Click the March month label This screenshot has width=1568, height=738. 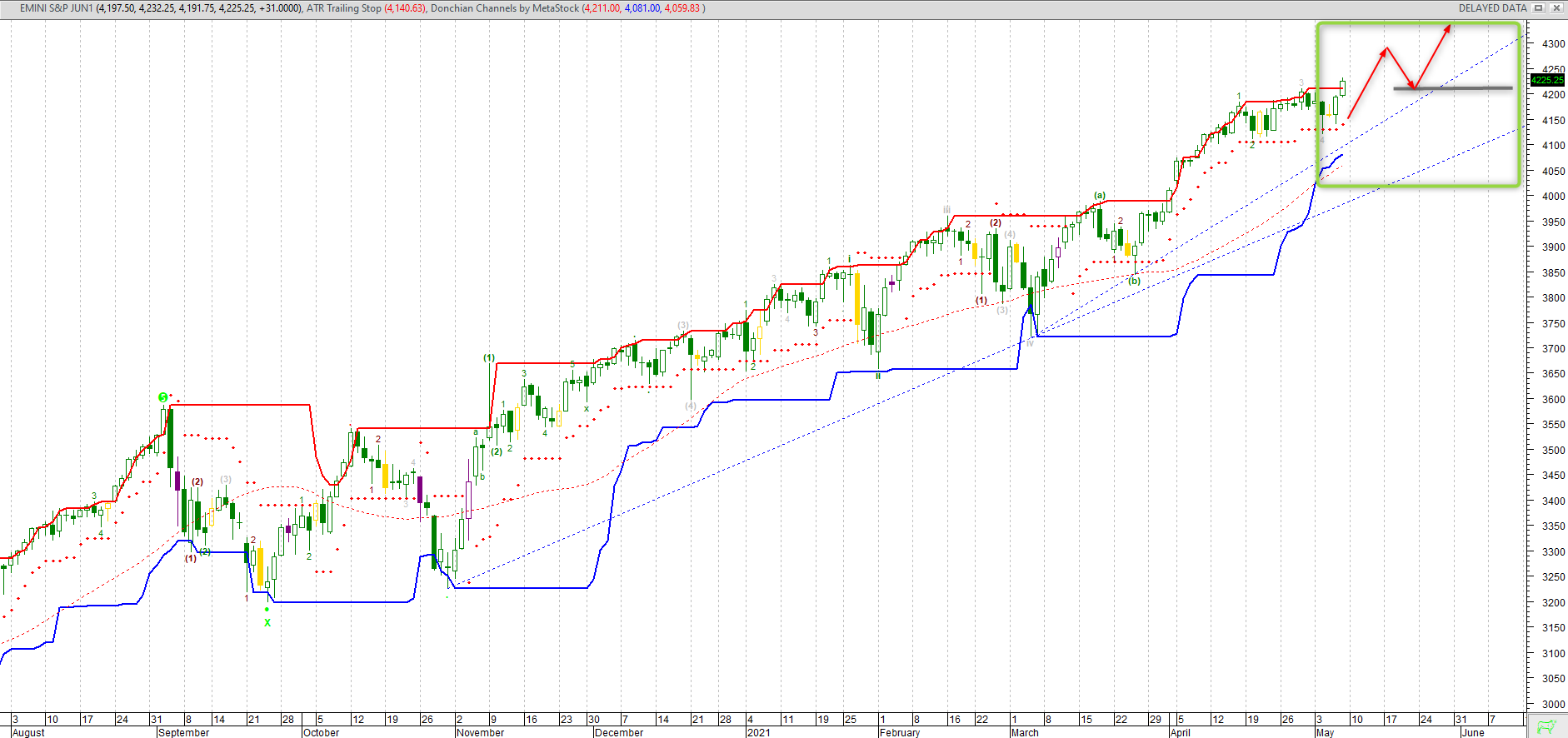[x=1025, y=733]
